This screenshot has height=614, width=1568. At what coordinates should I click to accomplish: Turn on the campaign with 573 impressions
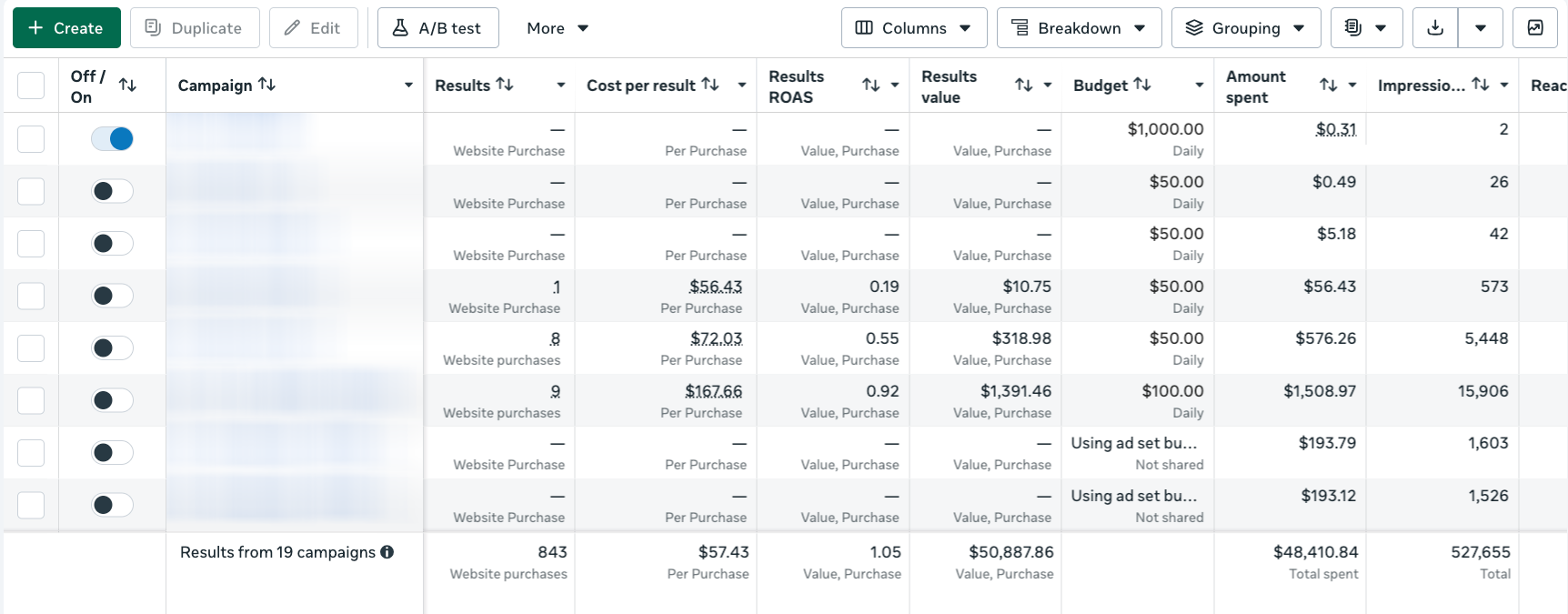click(x=112, y=296)
